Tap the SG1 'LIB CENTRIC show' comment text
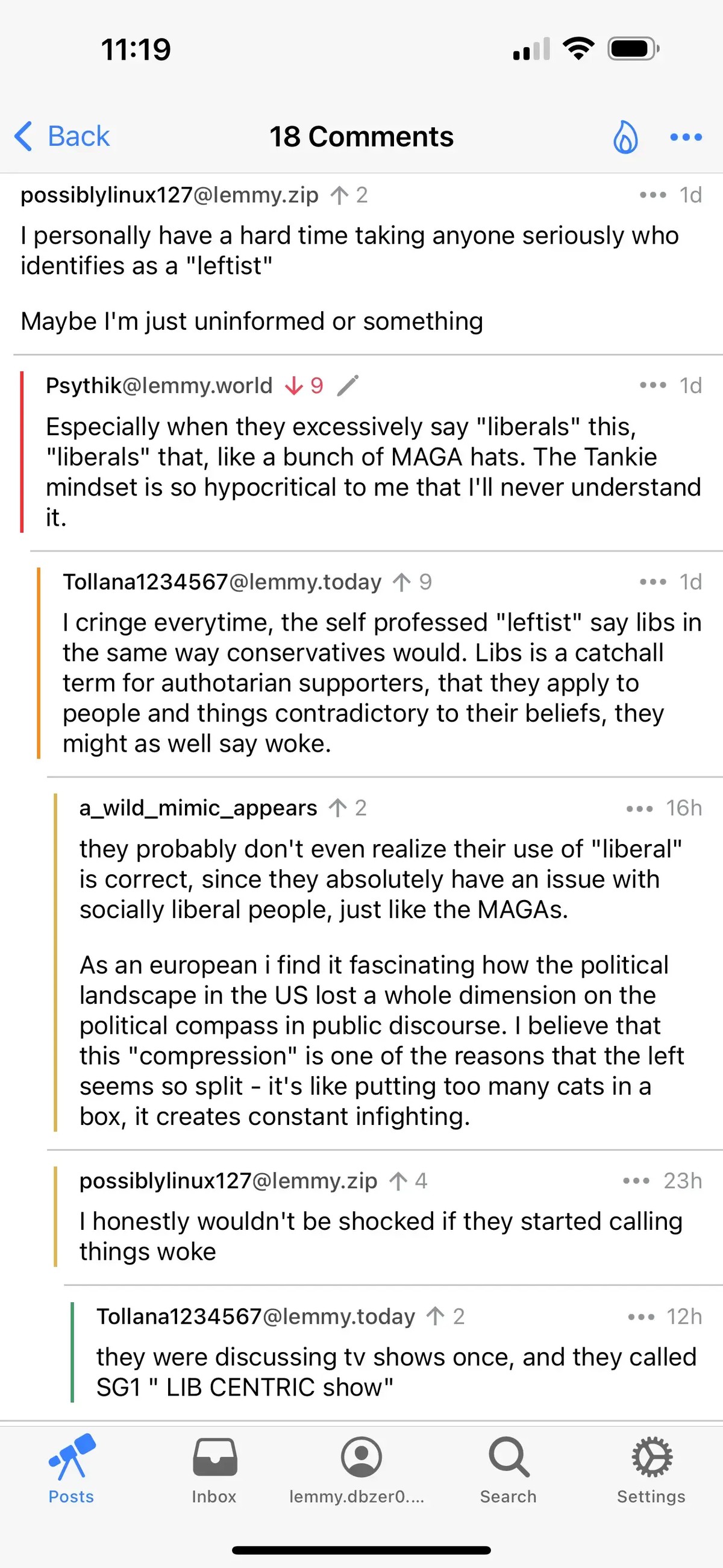723x1568 pixels. point(396,1372)
